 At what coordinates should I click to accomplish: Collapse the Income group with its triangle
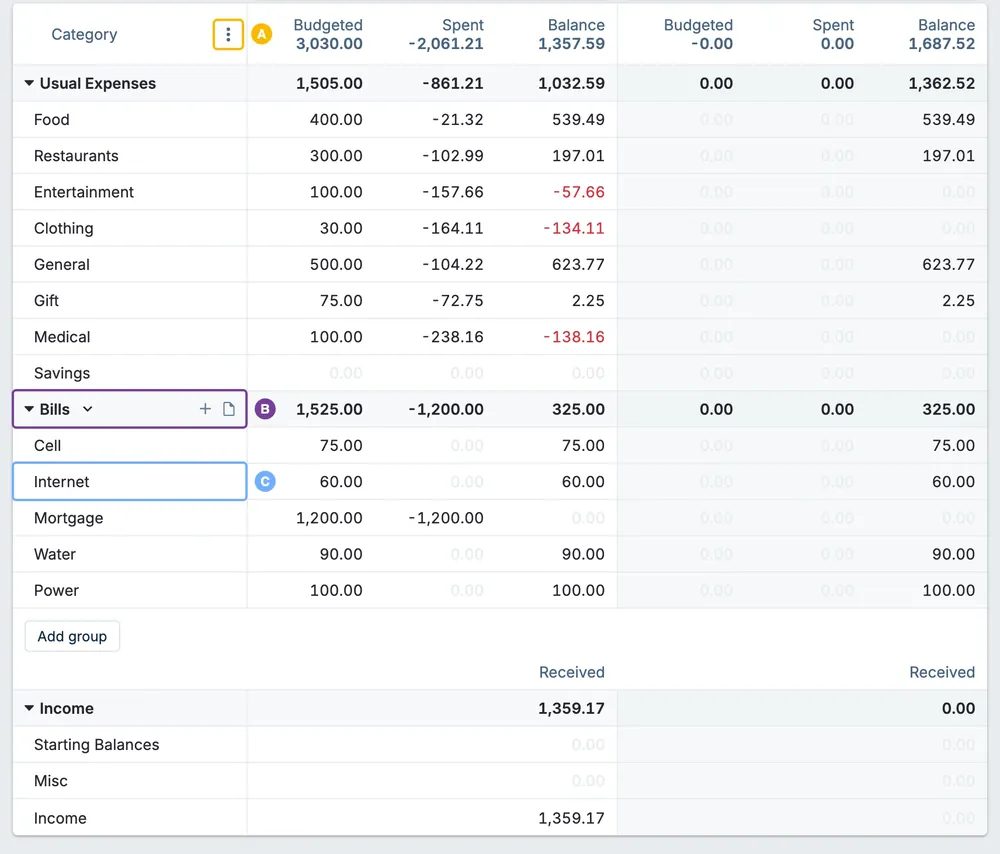pyautogui.click(x=29, y=708)
